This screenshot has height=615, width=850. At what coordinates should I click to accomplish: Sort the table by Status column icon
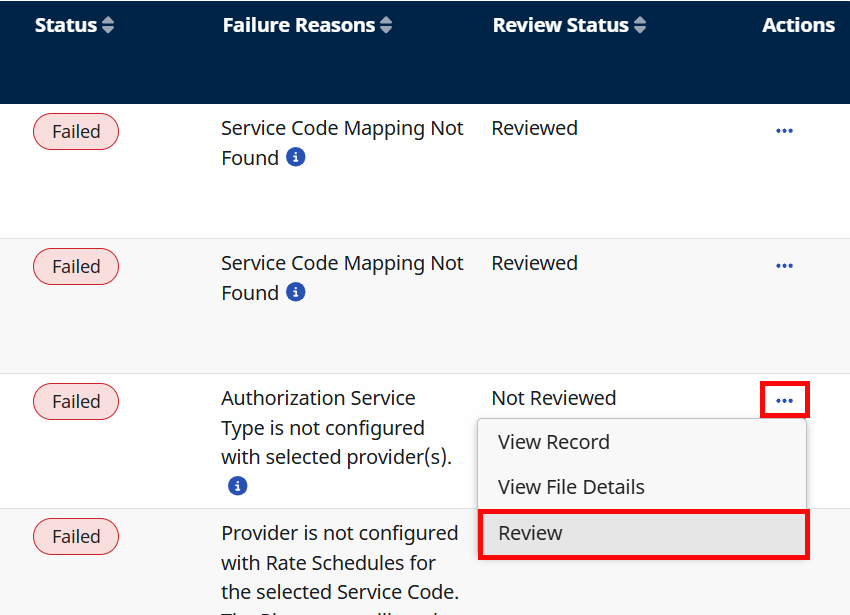click(108, 26)
